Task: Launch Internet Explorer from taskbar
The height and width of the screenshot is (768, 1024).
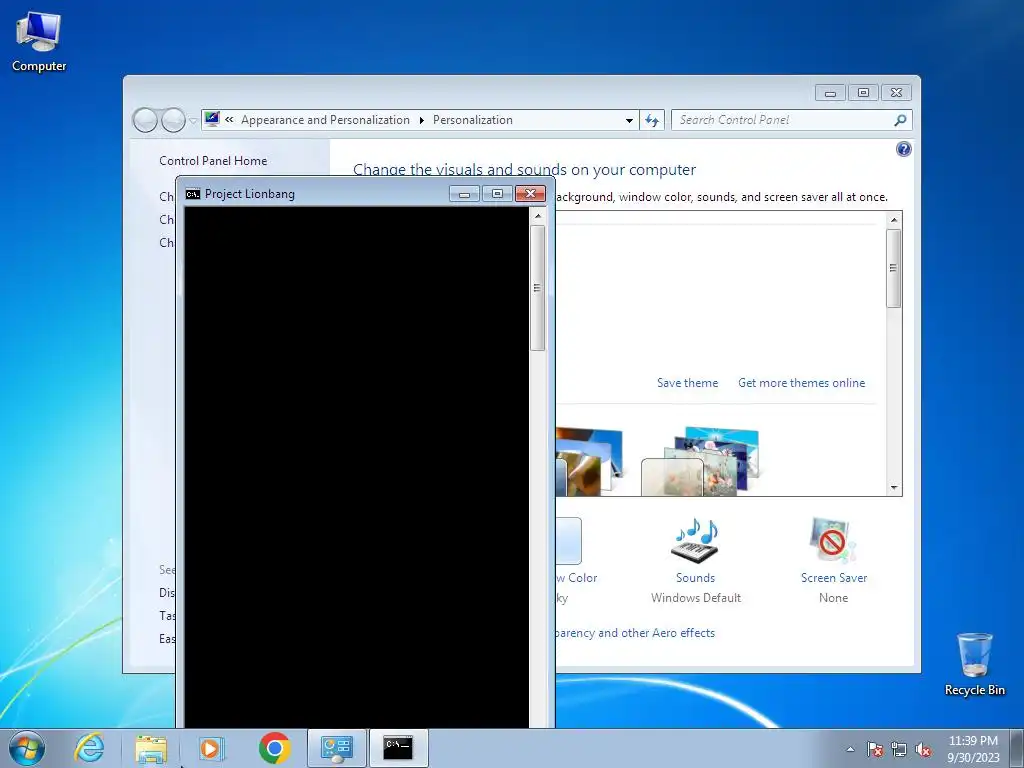Action: [x=89, y=748]
